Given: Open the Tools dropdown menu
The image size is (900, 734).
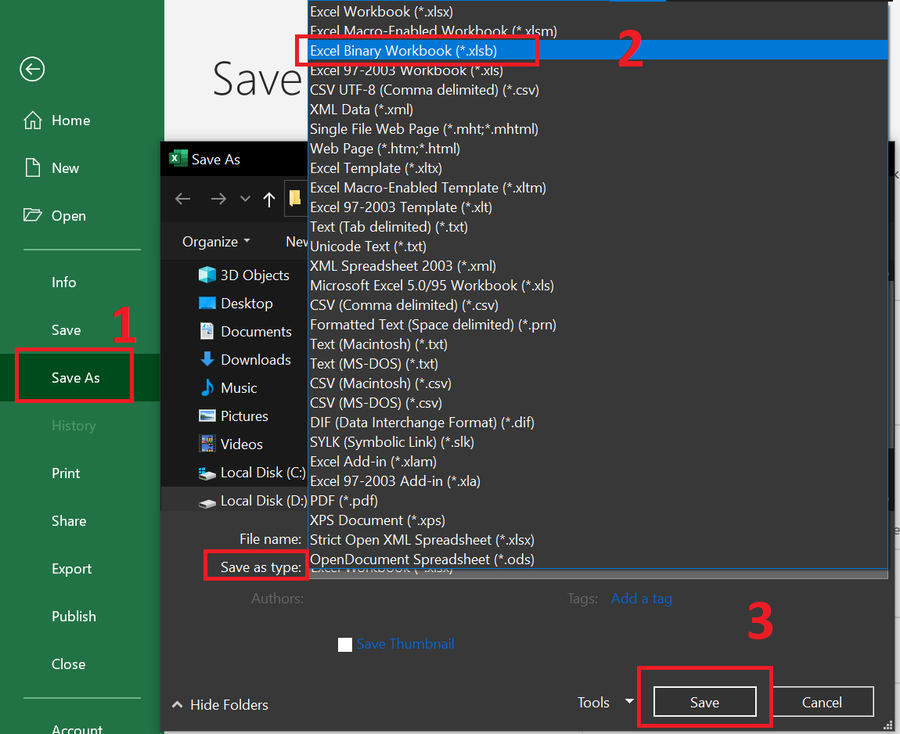Looking at the screenshot, I should coord(606,702).
